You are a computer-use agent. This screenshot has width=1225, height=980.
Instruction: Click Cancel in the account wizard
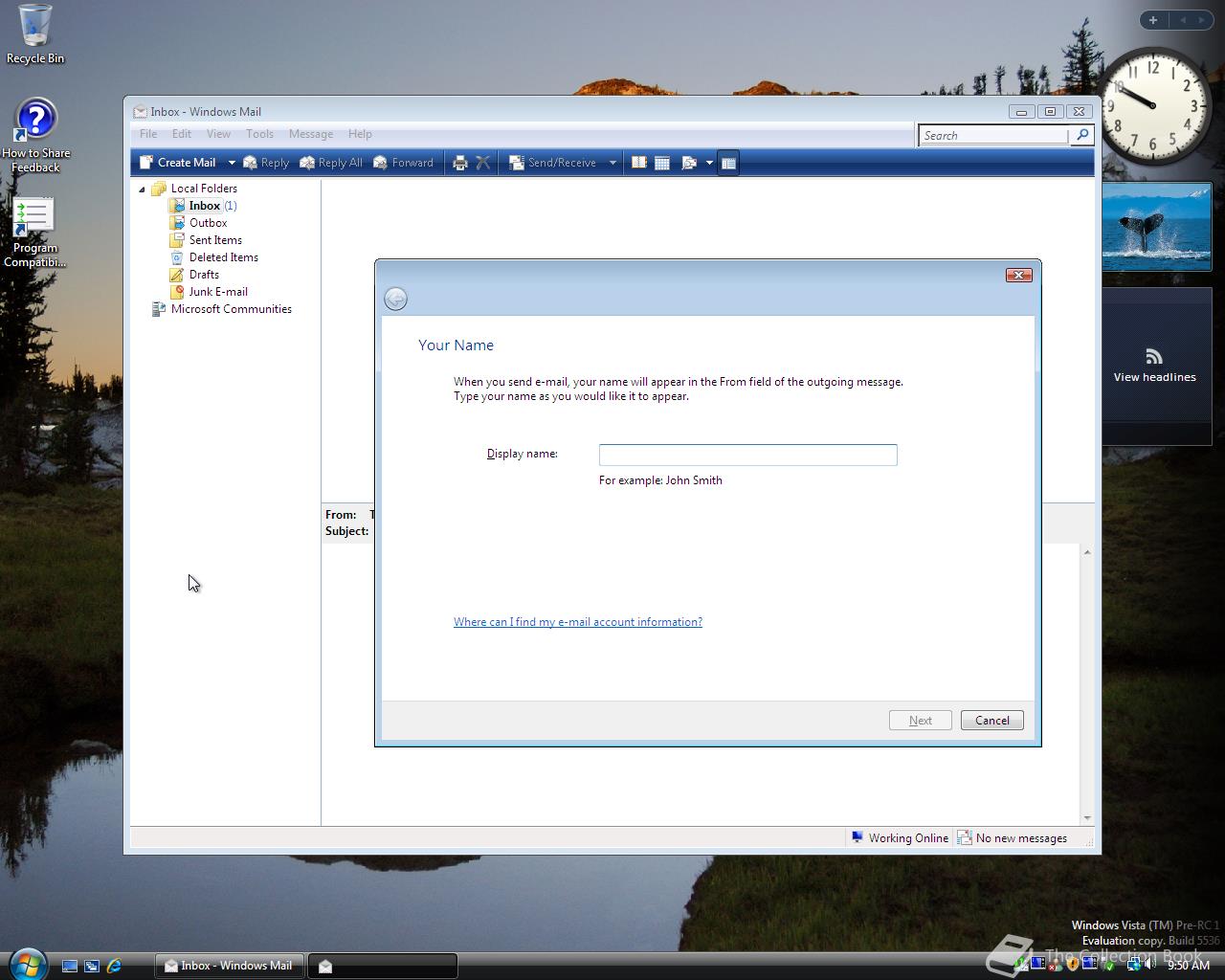991,721
